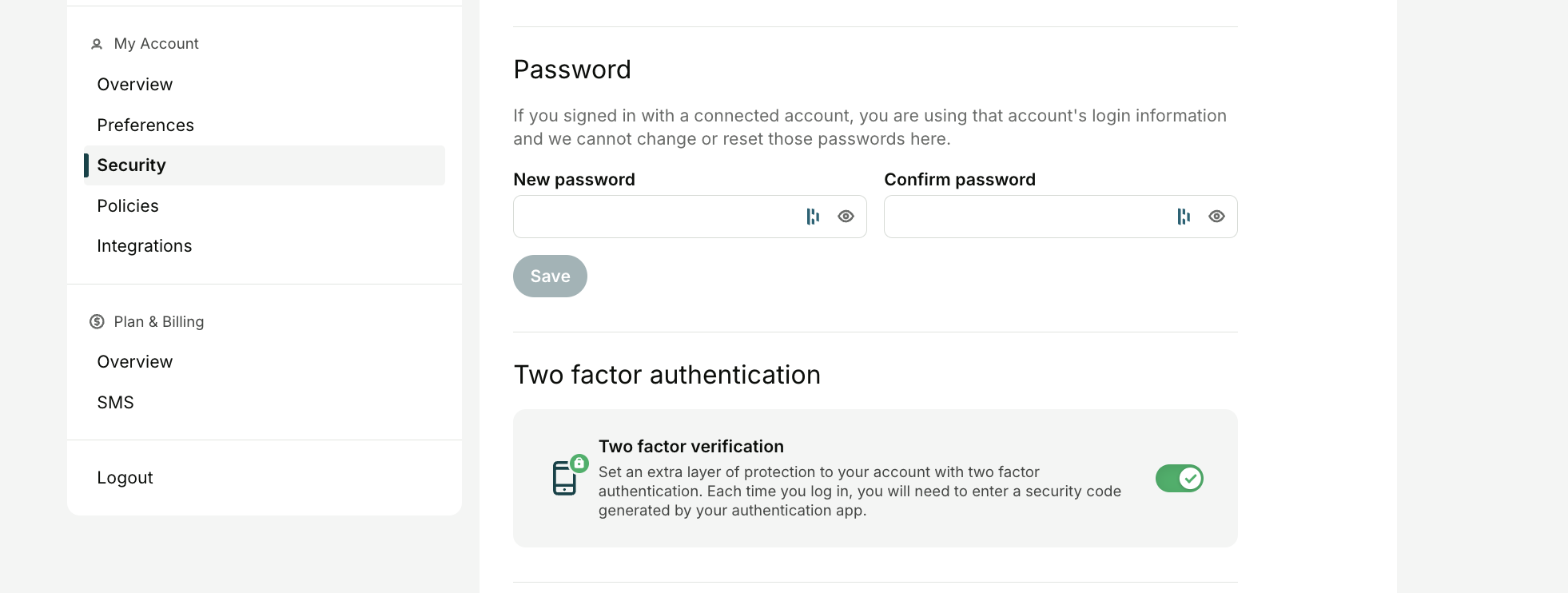The image size is (1568, 593).
Task: Disable Two factor verification toggle
Action: [x=1180, y=478]
